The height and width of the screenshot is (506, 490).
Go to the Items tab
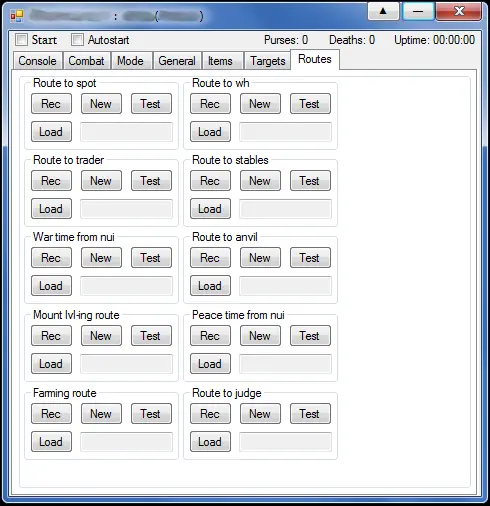[220, 61]
